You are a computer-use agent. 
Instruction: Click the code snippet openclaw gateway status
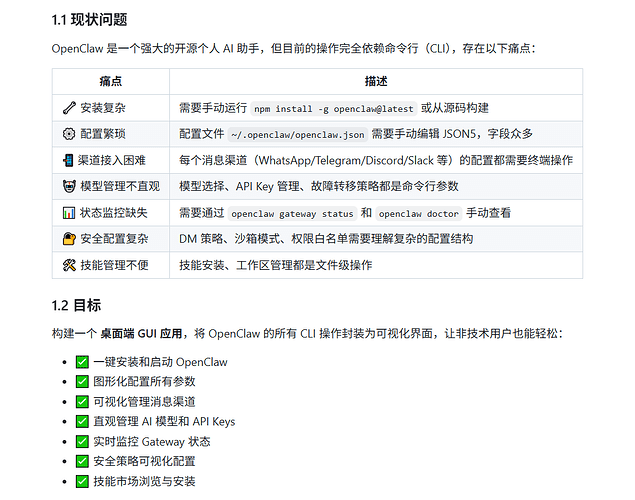pyautogui.click(x=292, y=213)
